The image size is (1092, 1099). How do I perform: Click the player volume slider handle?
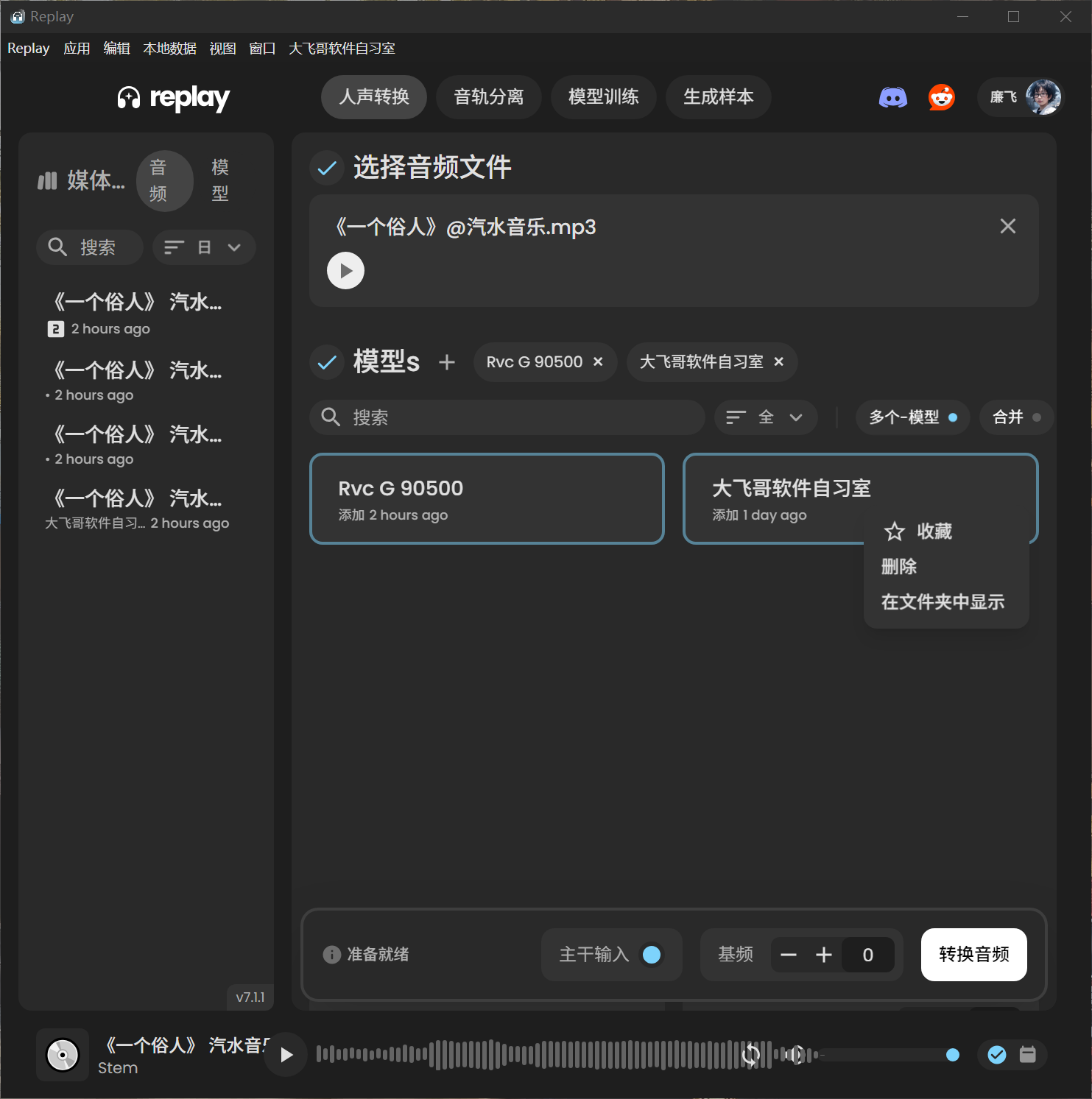[x=953, y=1055]
